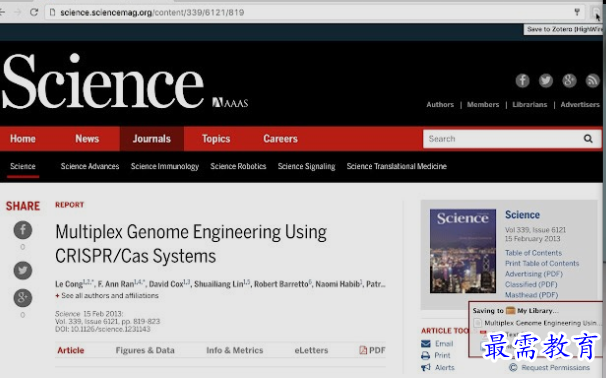The image size is (606, 378).
Task: Open Print Table of Contents link
Action: 542,263
